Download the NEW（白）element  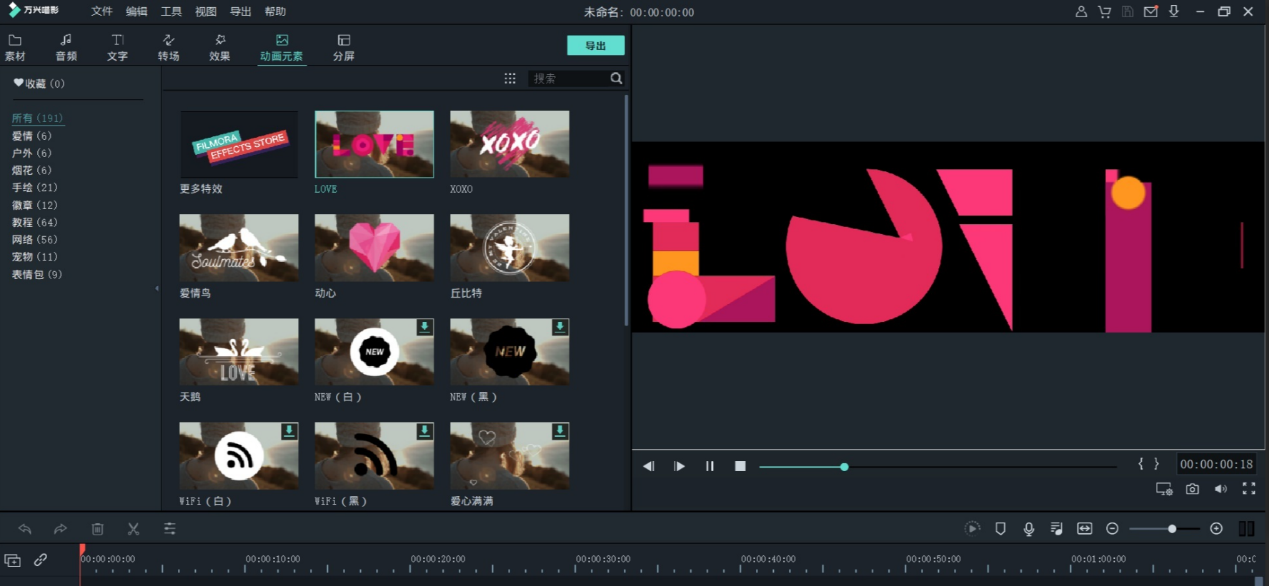tap(425, 327)
